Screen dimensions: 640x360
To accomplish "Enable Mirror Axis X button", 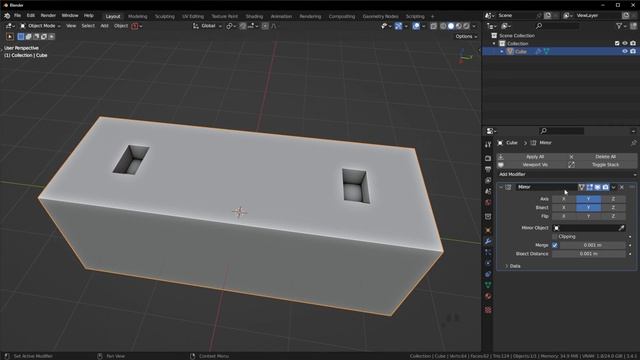I will tap(564, 199).
